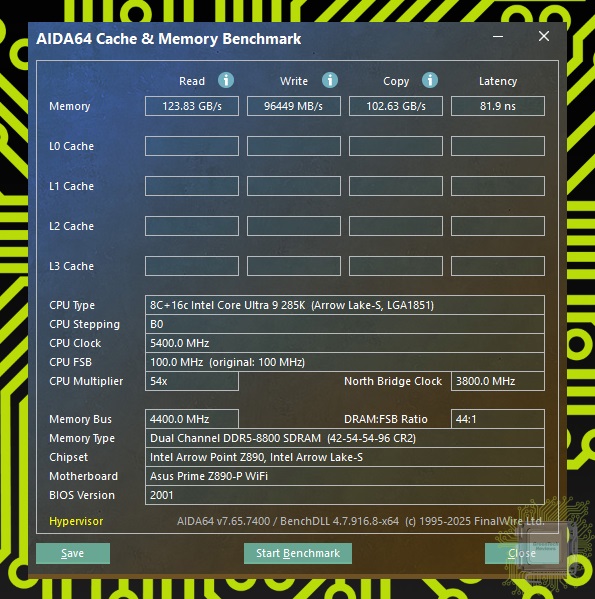
Task: Select the Memory Latency value 81.9 ns
Action: point(498,106)
